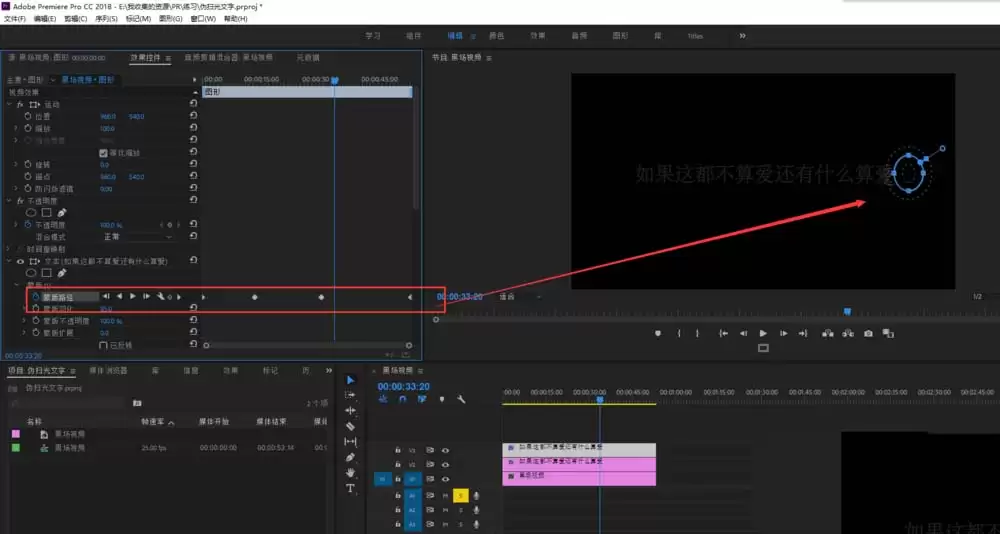This screenshot has height=534, width=1000.
Task: Click the pen mask tool under opacity effect
Action: 62,212
